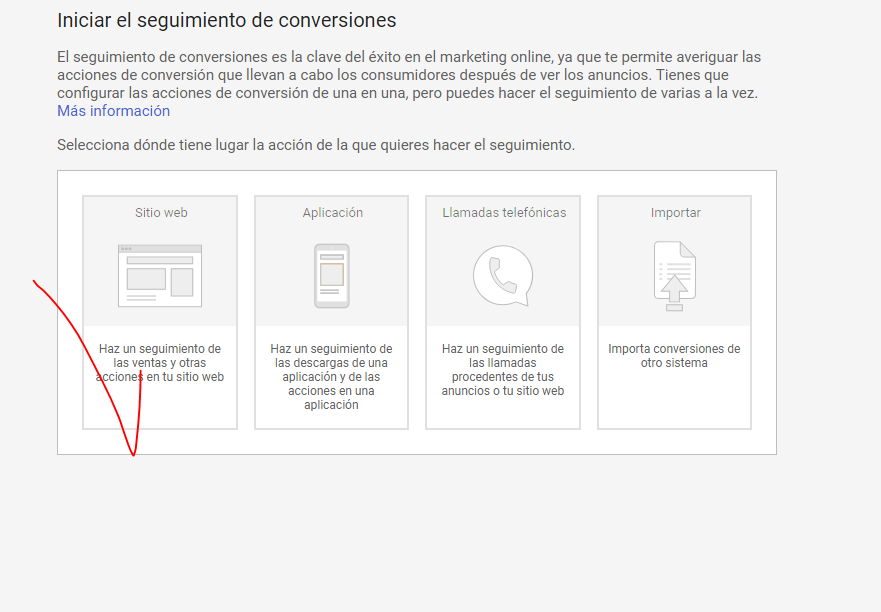This screenshot has height=612, width=881.
Task: Click 'Haz un seguimiento de las ventas' description
Action: coord(160,363)
